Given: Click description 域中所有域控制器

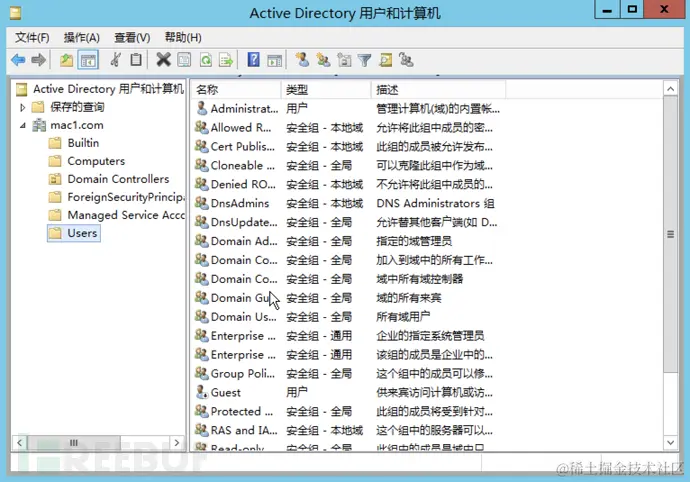Looking at the screenshot, I should tap(419, 279).
